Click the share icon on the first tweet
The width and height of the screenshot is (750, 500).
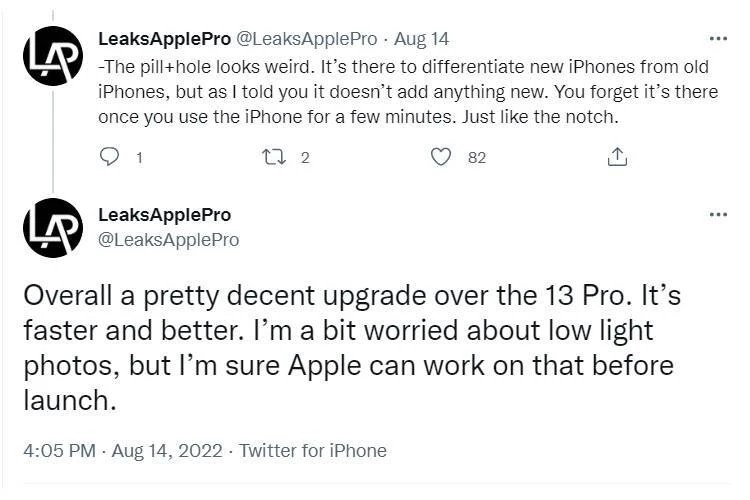617,157
